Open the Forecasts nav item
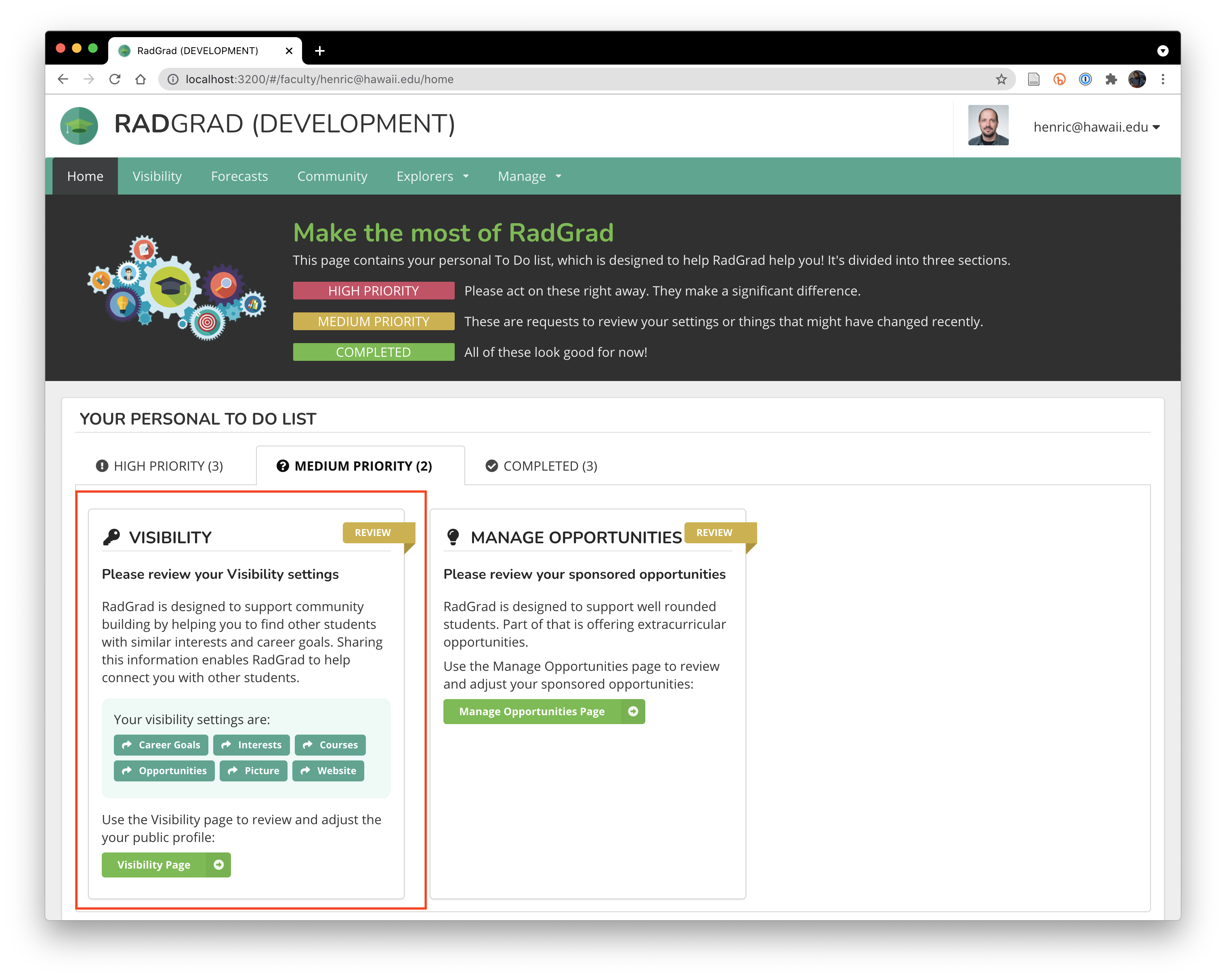This screenshot has width=1226, height=980. click(239, 176)
